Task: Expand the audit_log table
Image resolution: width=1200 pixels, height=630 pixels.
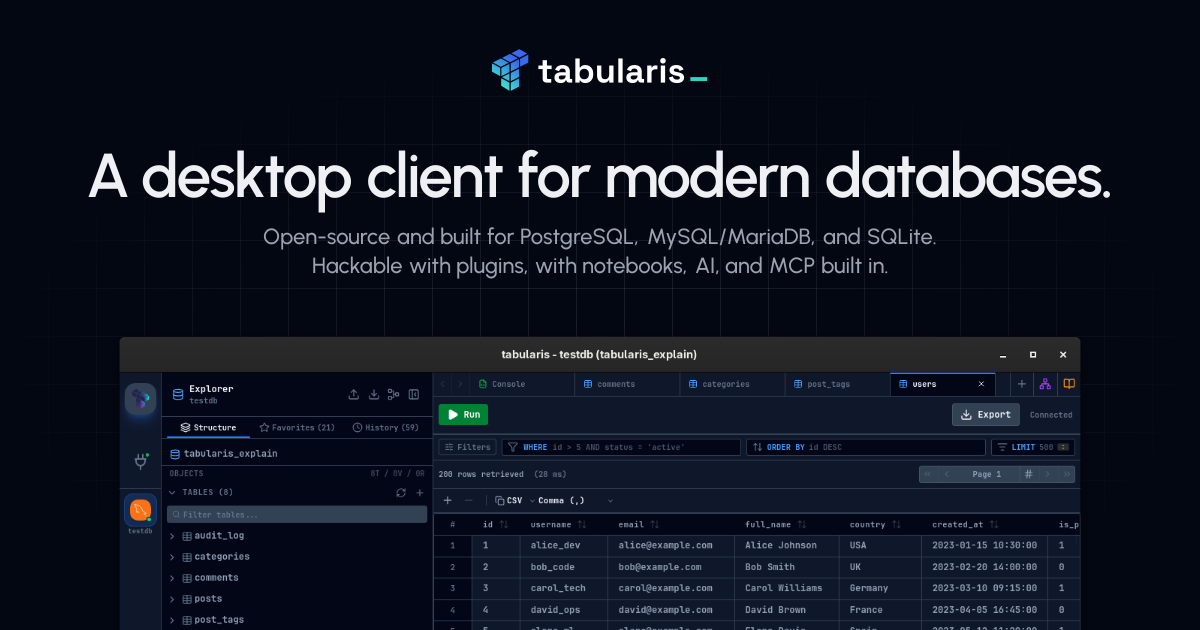Action: (x=172, y=536)
